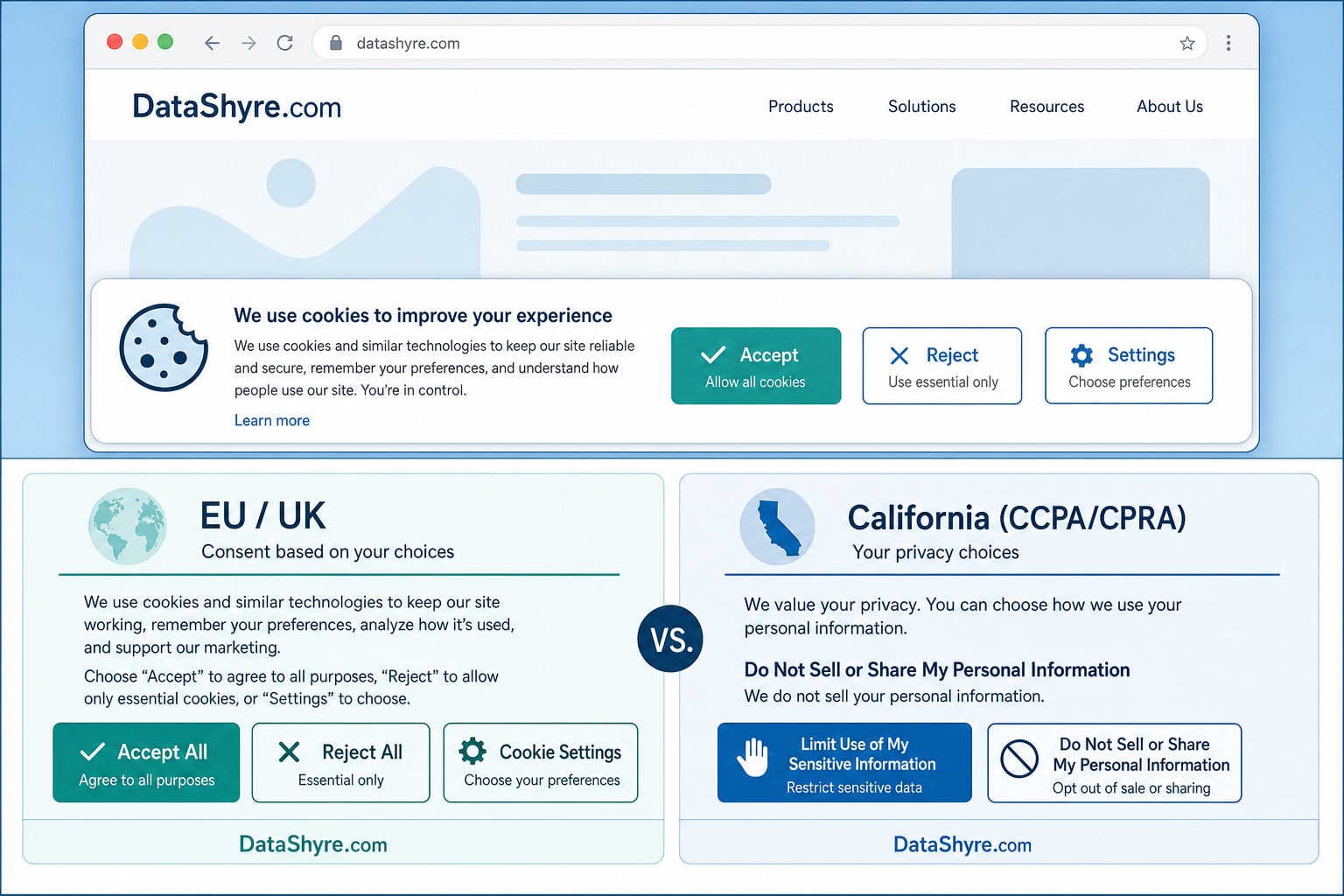The height and width of the screenshot is (896, 1344).
Task: Click 'Consent based on your choices' text
Action: (x=328, y=552)
